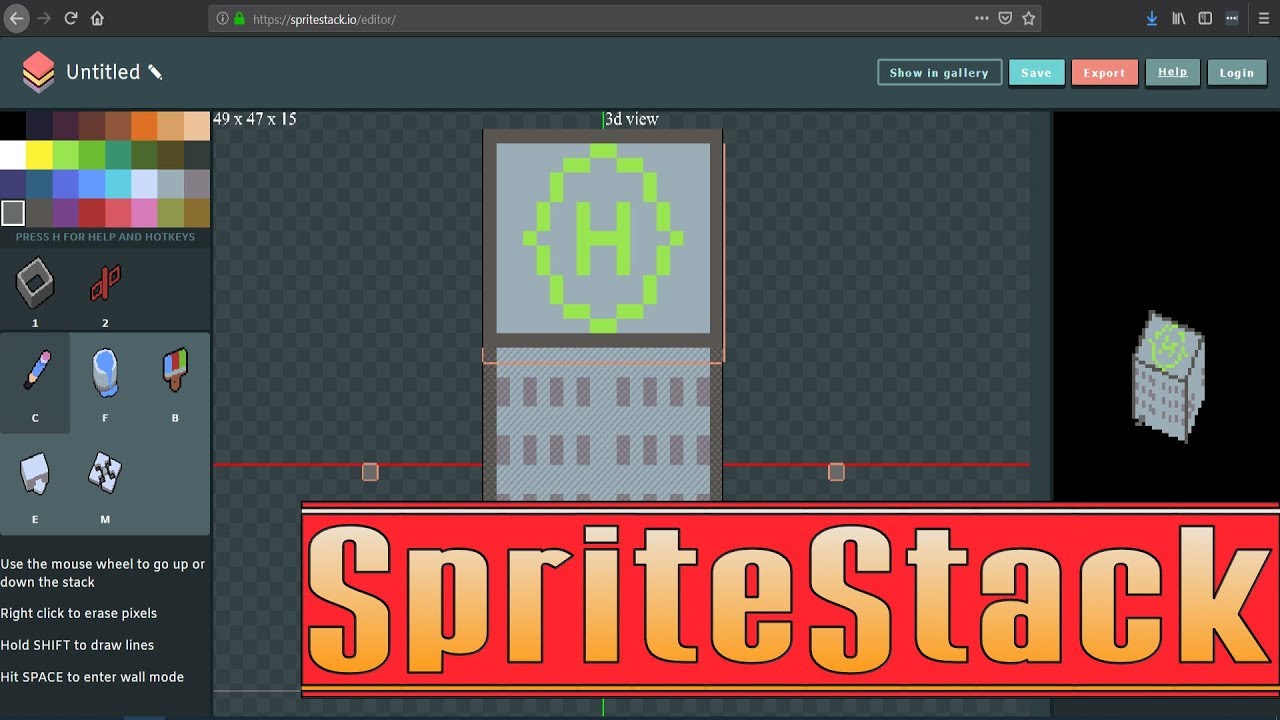Open the browser library icon

pos(1179,18)
